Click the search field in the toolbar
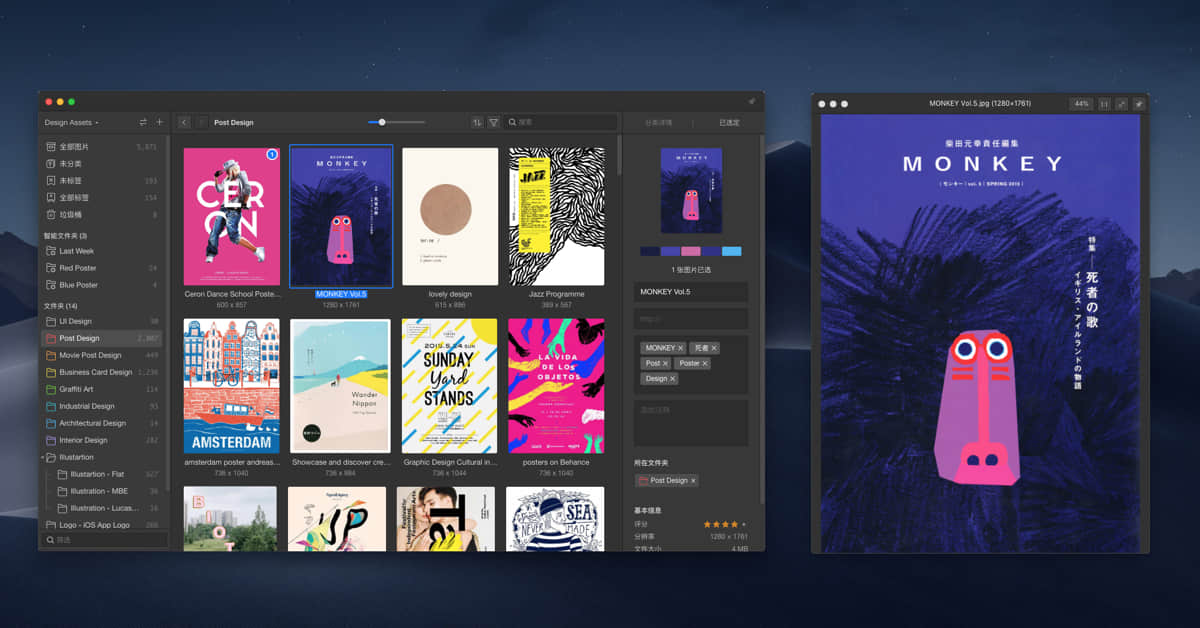 (x=560, y=122)
